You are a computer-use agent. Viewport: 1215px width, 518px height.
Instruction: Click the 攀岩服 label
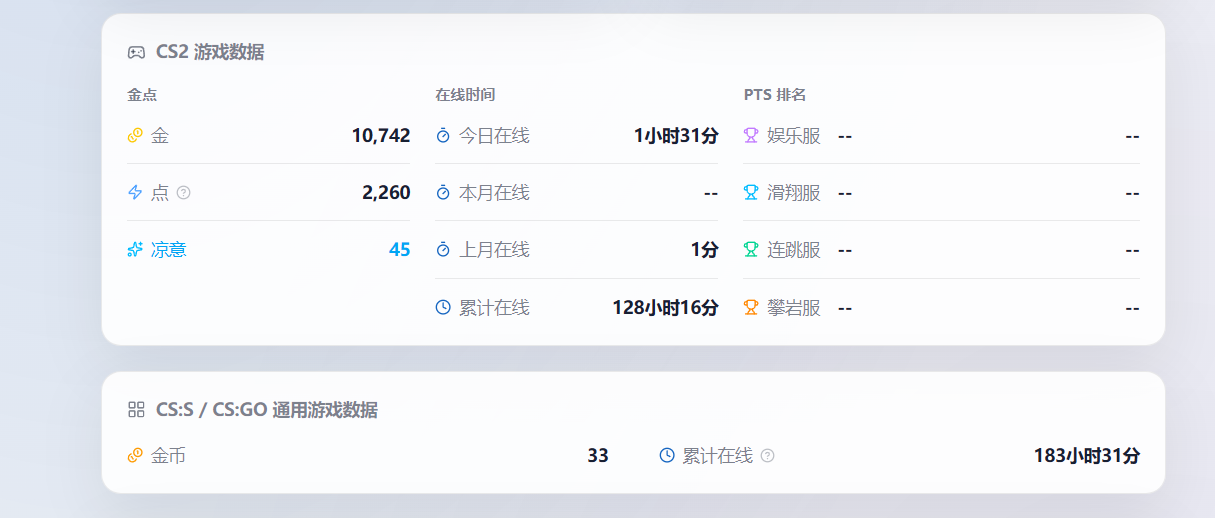click(794, 307)
